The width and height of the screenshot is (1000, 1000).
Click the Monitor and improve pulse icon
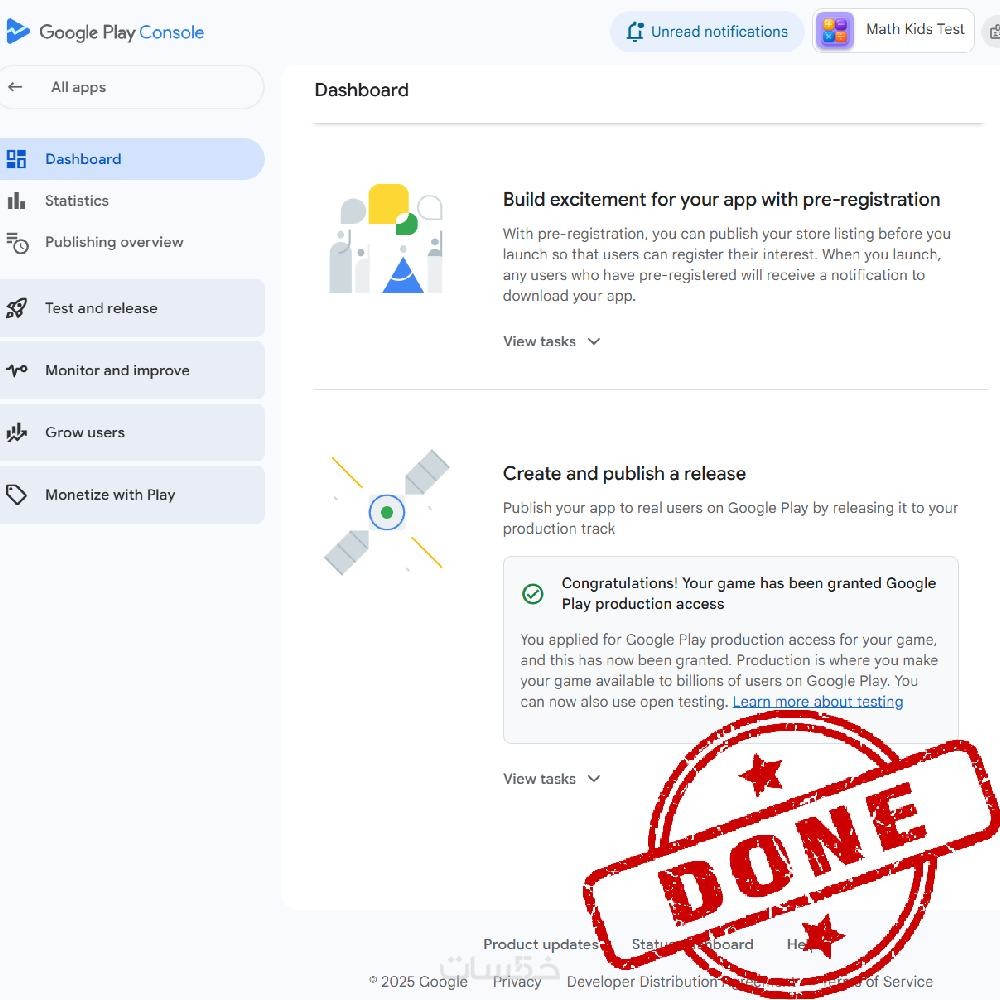coord(17,370)
